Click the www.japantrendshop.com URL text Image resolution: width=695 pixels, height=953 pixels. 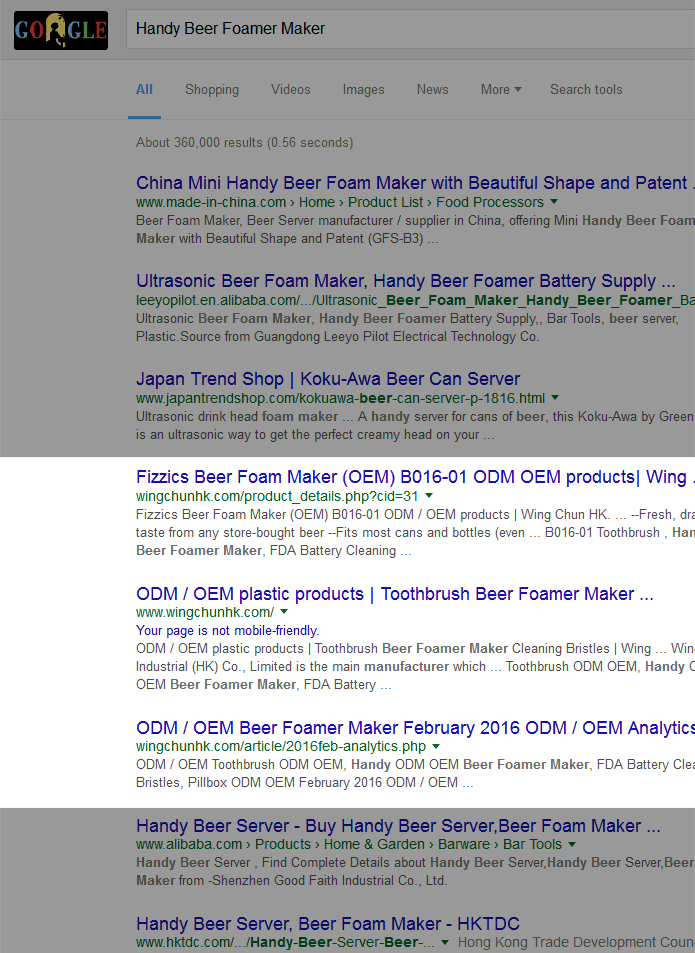coord(340,398)
